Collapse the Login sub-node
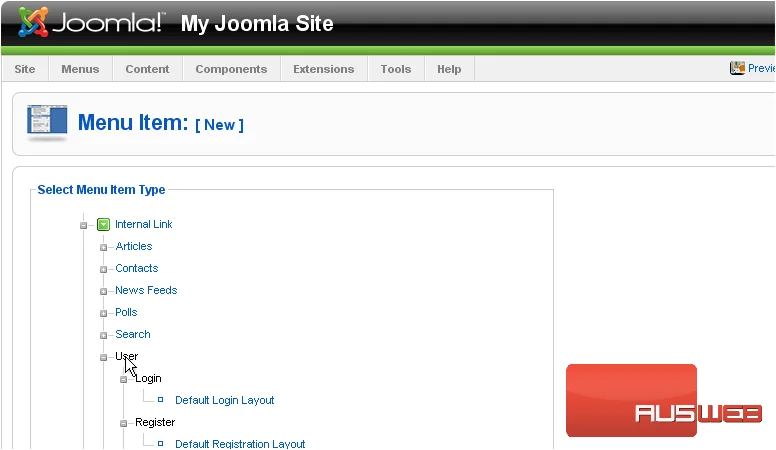 click(123, 380)
